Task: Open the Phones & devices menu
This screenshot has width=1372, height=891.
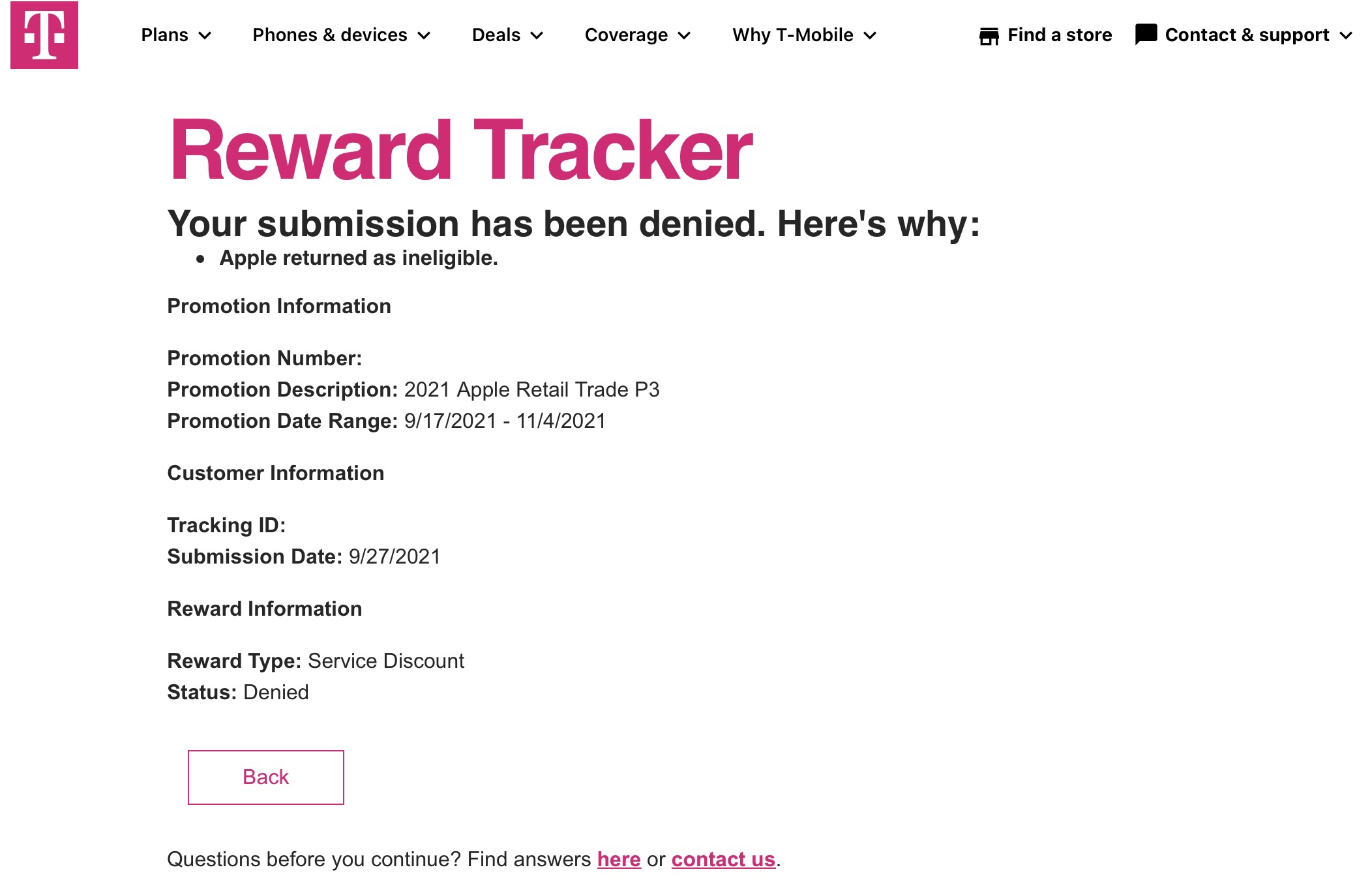Action: tap(330, 35)
